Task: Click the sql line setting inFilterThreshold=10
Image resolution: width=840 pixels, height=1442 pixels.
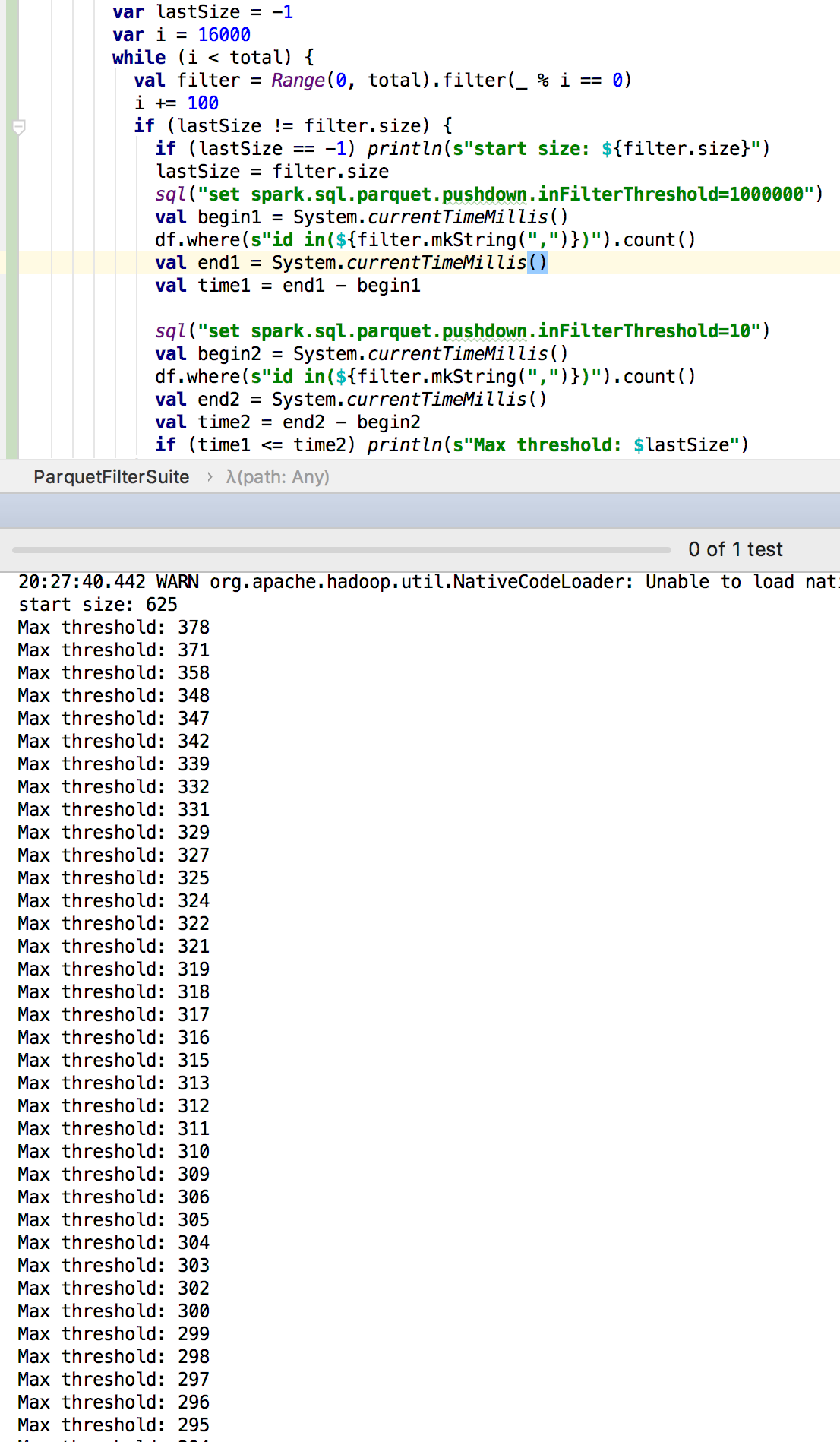Action: 463,331
